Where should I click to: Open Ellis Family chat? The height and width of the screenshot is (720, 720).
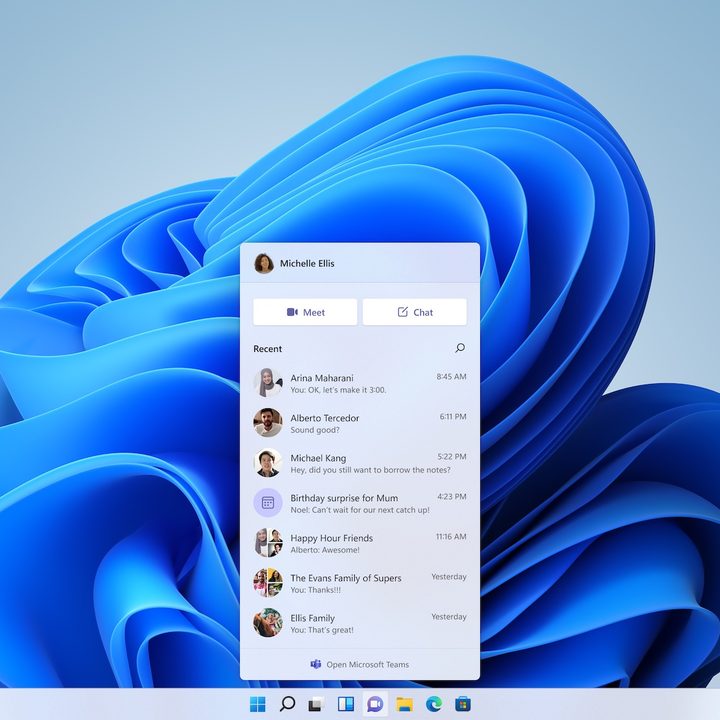click(312, 618)
